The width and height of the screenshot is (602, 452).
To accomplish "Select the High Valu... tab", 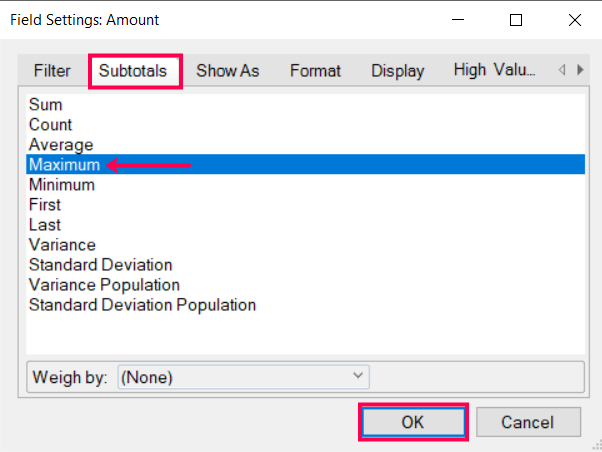I will (x=494, y=70).
